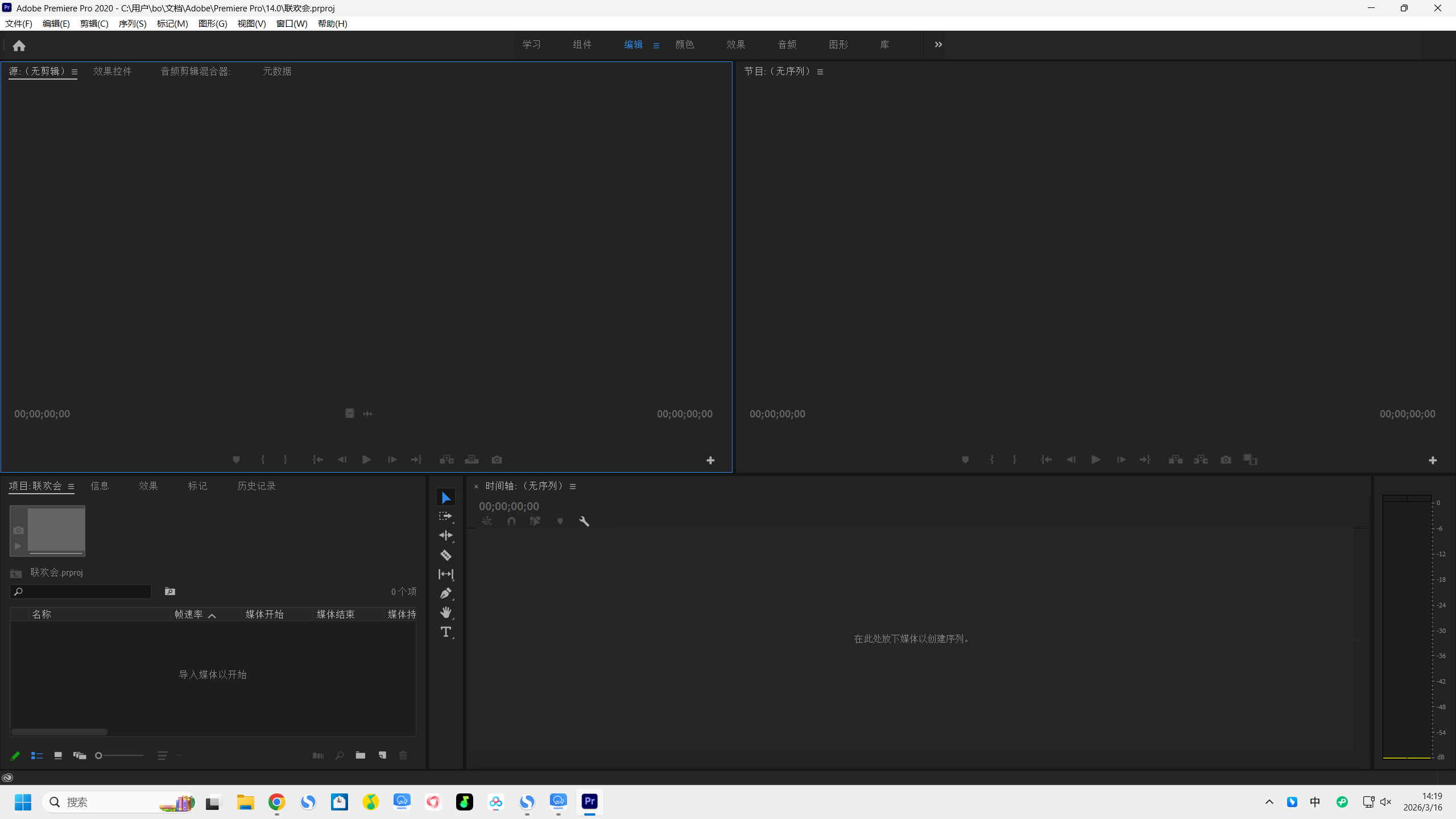Switch to the 颜色 workspace

[684, 44]
